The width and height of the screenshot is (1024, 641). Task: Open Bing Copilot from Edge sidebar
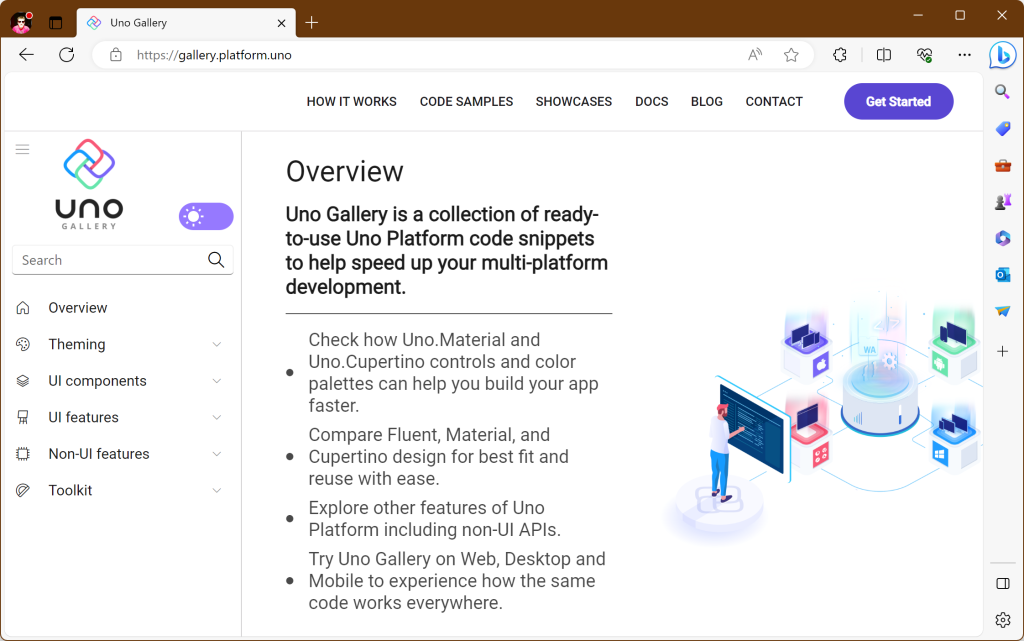[x=1003, y=55]
